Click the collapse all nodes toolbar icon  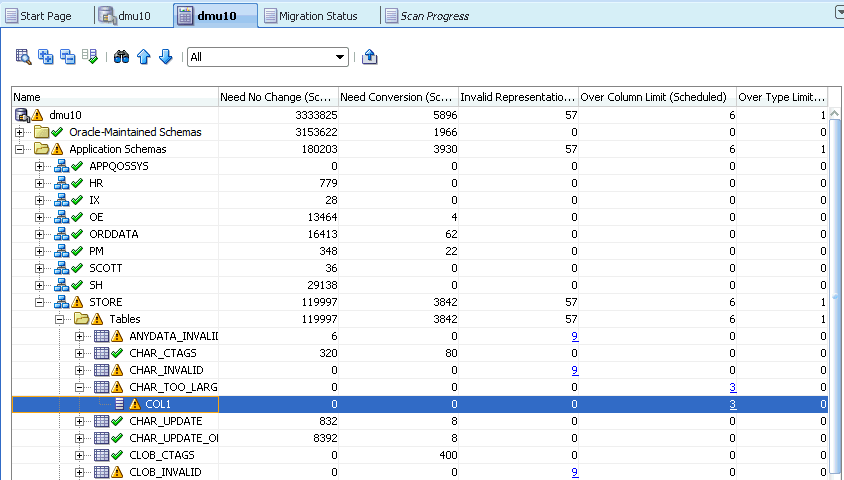coord(67,57)
